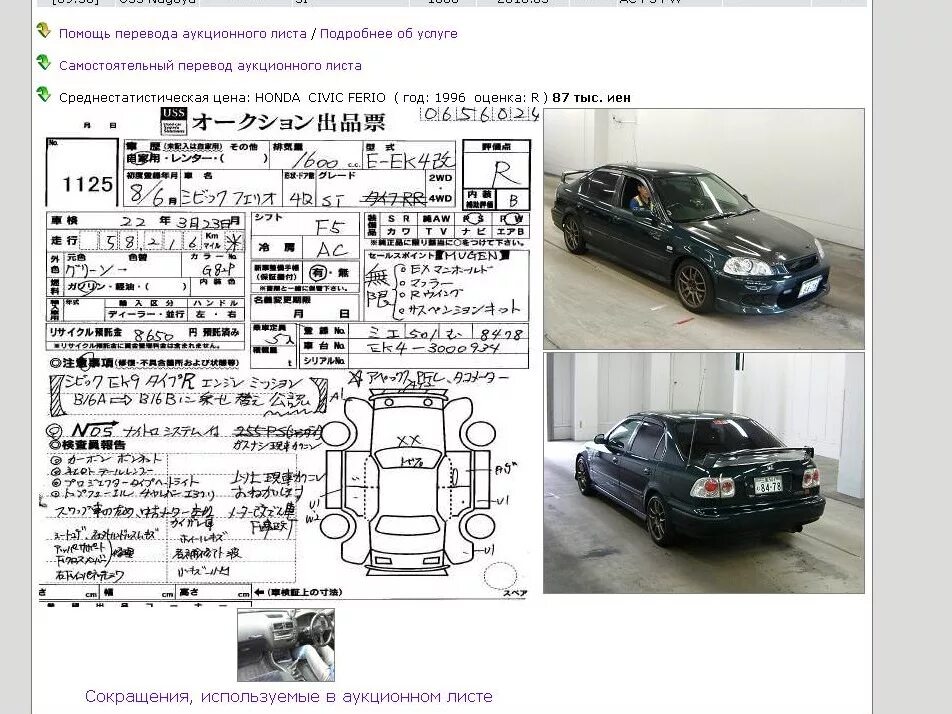Open interior dashboard thumbnail photo

point(286,645)
